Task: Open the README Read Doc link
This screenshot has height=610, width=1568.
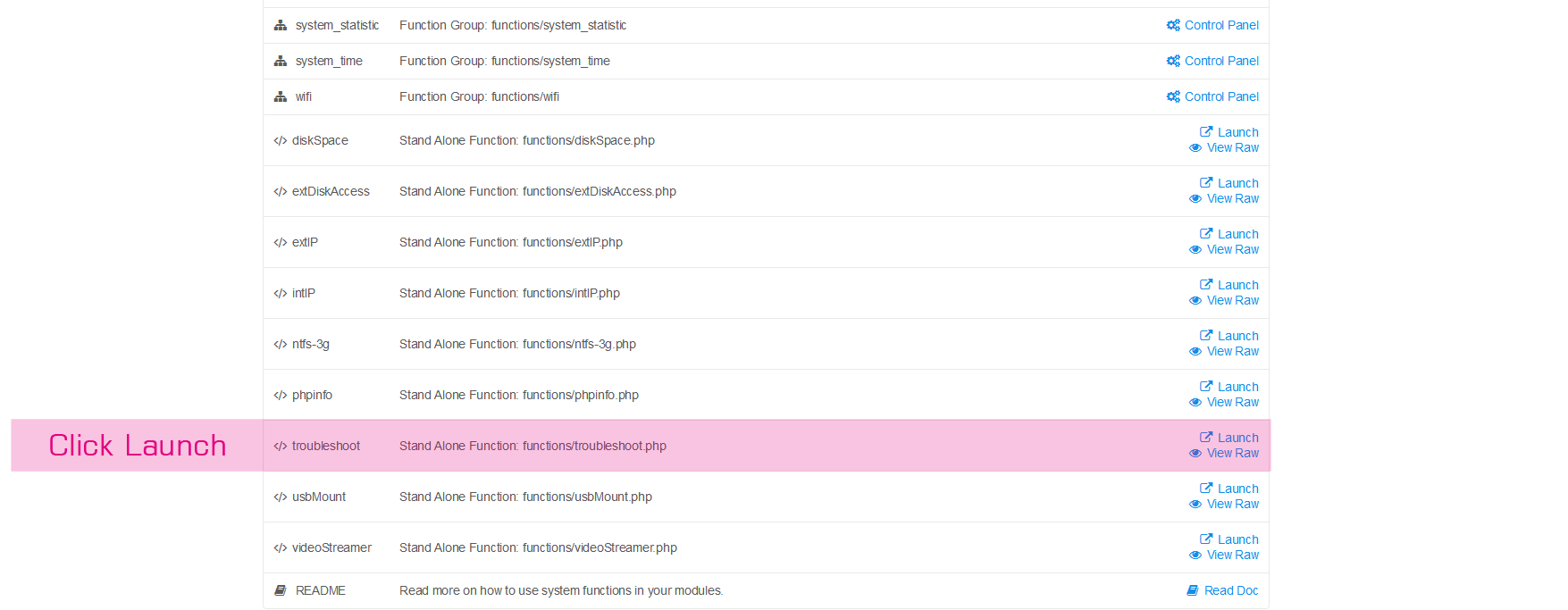Action: [1230, 590]
